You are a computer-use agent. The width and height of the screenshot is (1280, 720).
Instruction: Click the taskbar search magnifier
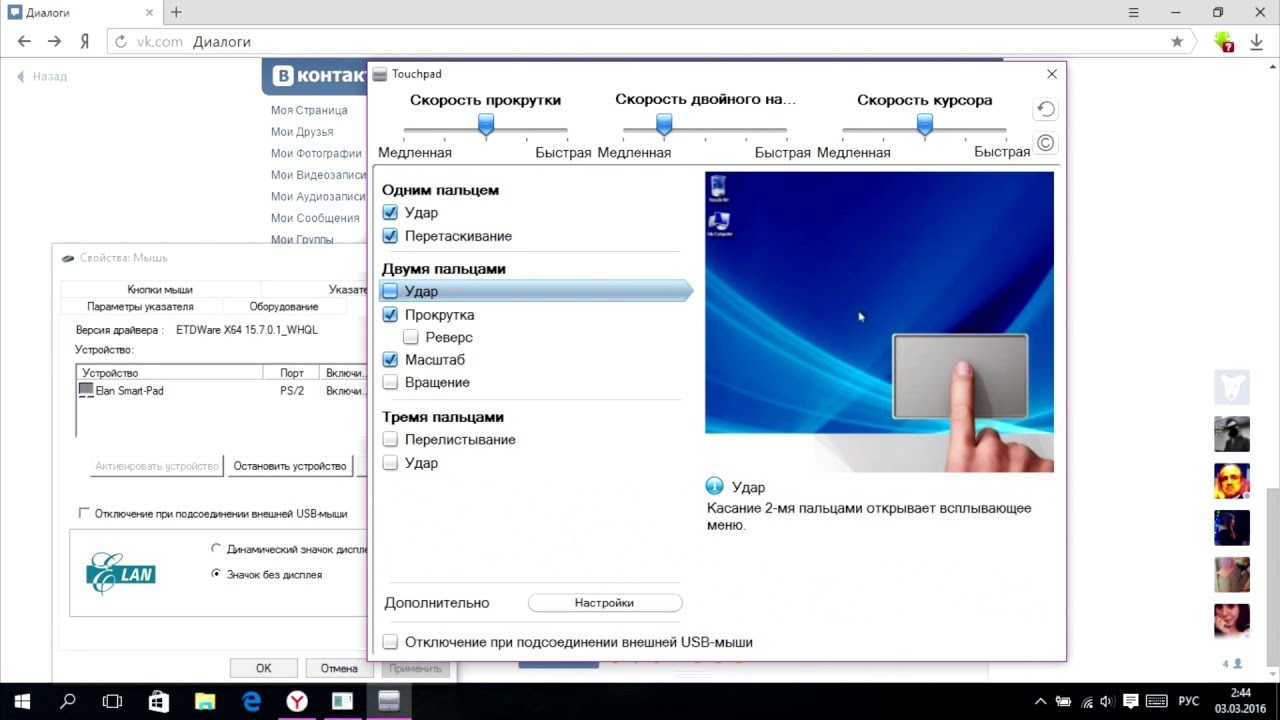[68, 701]
